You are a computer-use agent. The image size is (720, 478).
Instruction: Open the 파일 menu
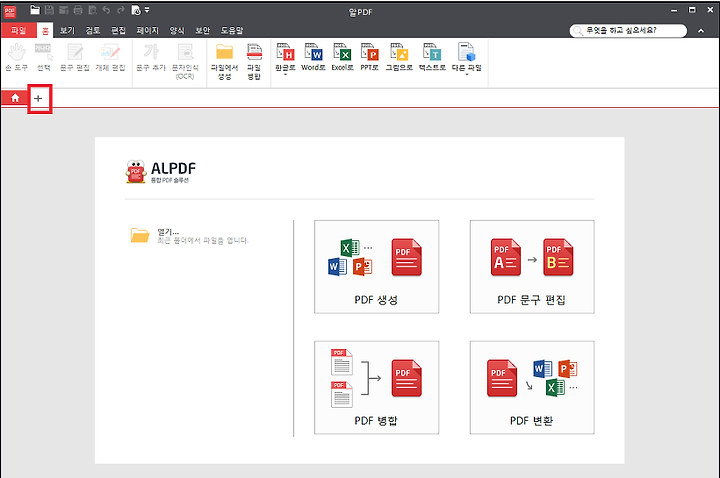[x=18, y=30]
